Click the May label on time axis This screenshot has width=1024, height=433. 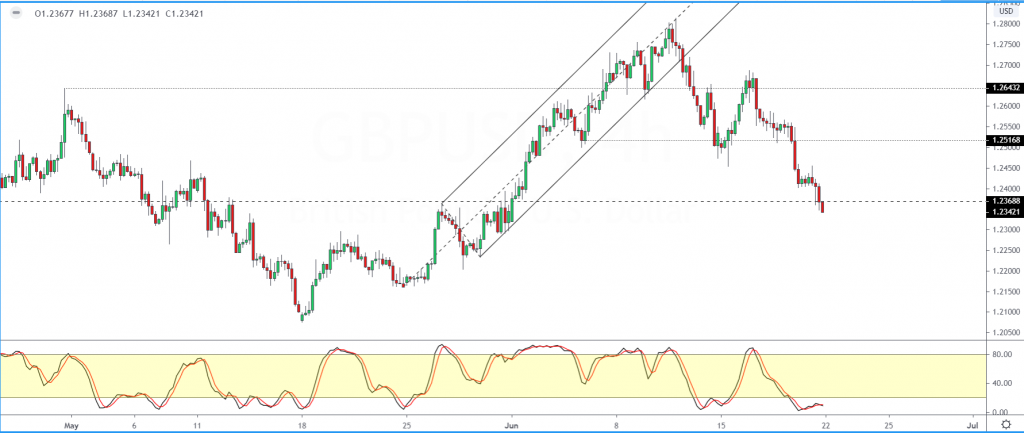[71, 425]
